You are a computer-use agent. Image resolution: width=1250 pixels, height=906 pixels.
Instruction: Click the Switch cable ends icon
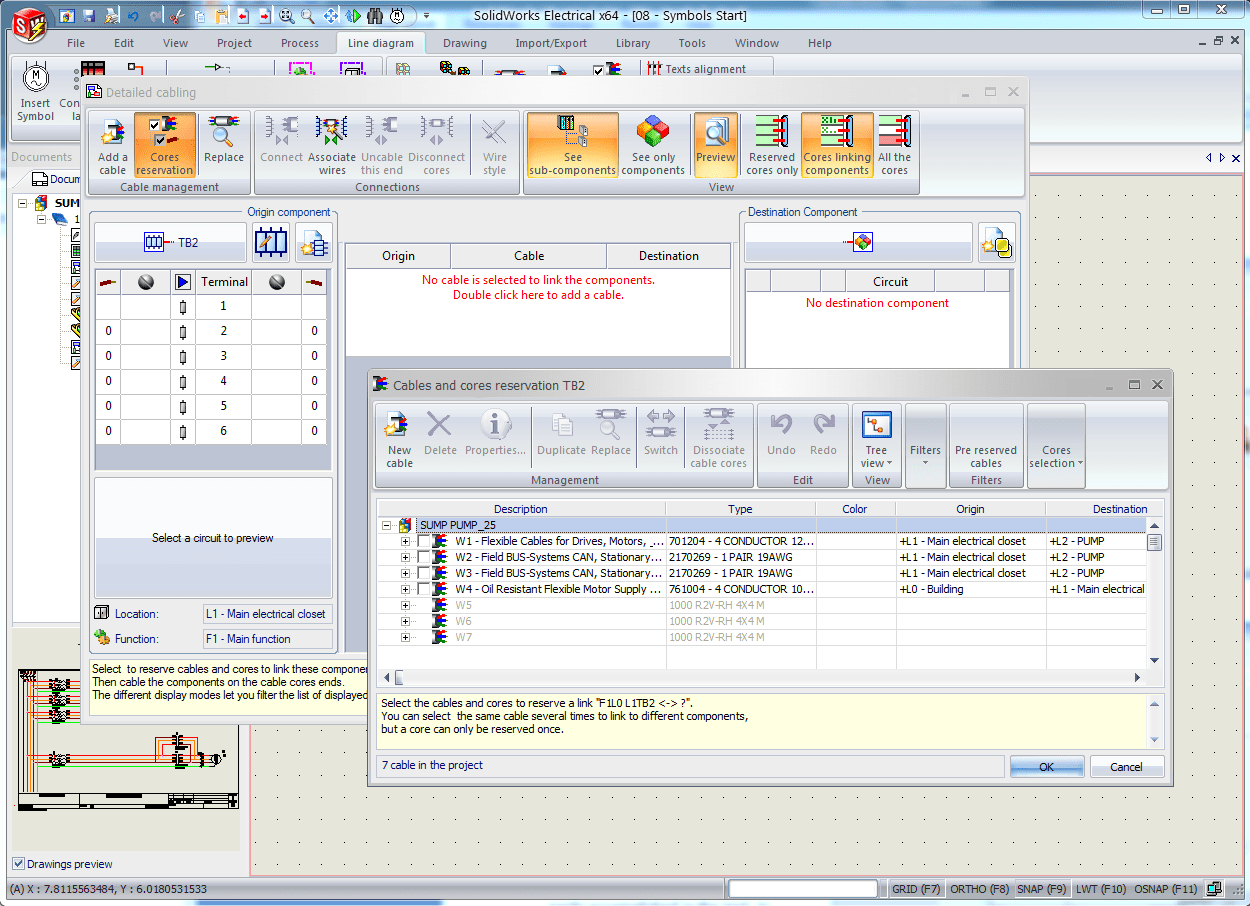click(x=661, y=435)
